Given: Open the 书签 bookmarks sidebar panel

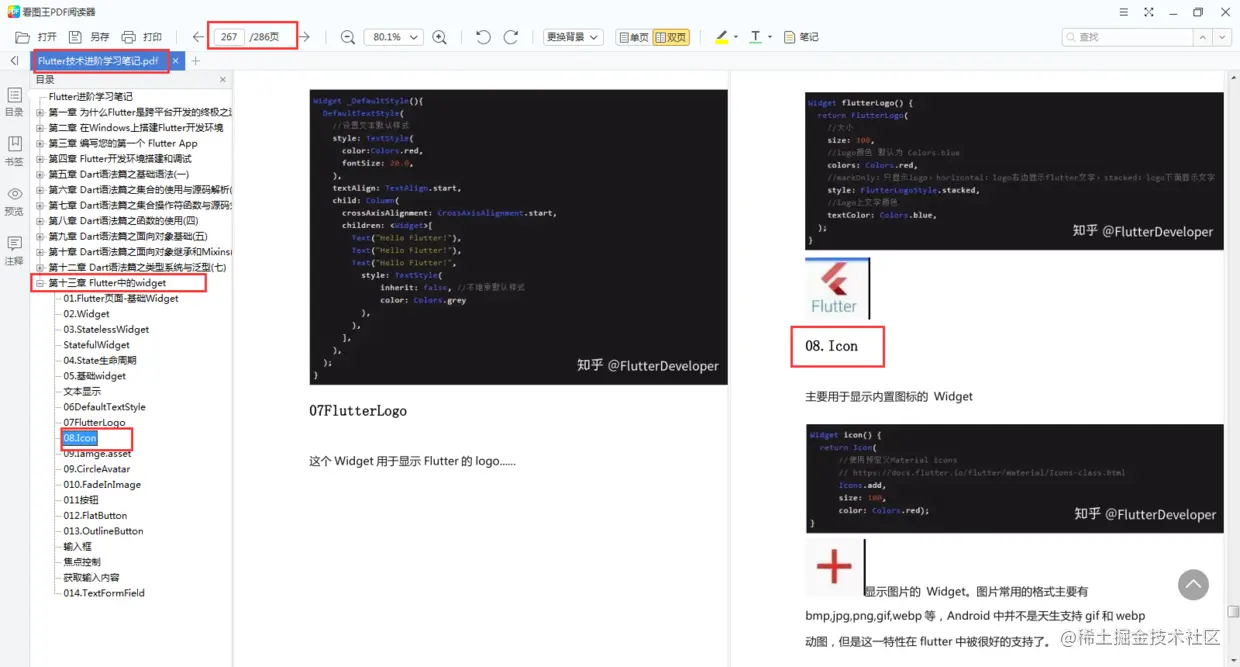Looking at the screenshot, I should click(x=14, y=151).
